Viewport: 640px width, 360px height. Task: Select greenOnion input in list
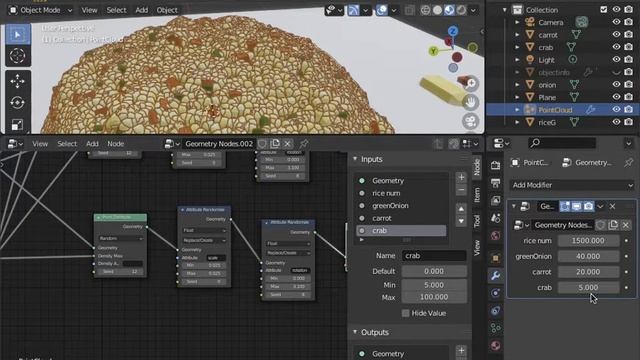401,206
